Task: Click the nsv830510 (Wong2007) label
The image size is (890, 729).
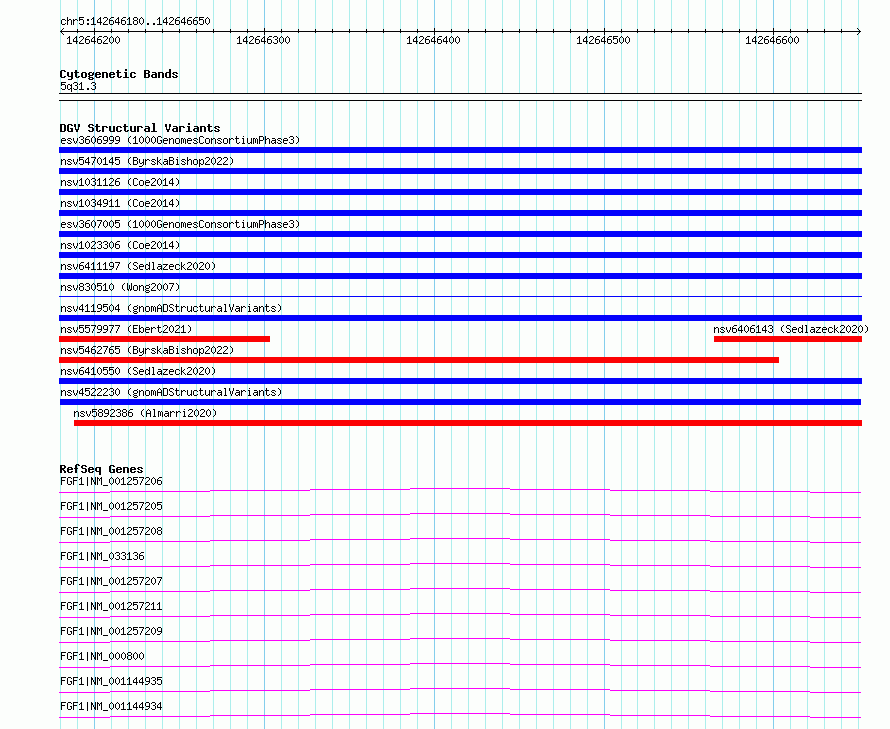Action: click(120, 287)
